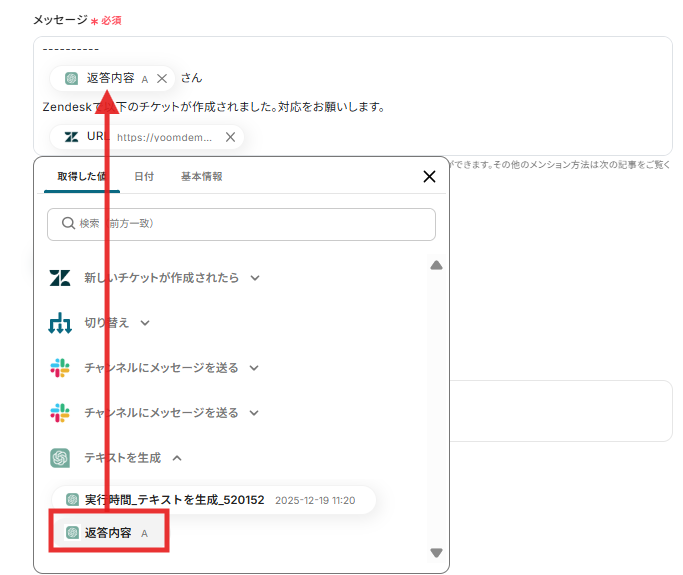Click Zendesk icon beside 新しいチケットが作成されたら
Screen dimensions: 683x575
tap(60, 277)
